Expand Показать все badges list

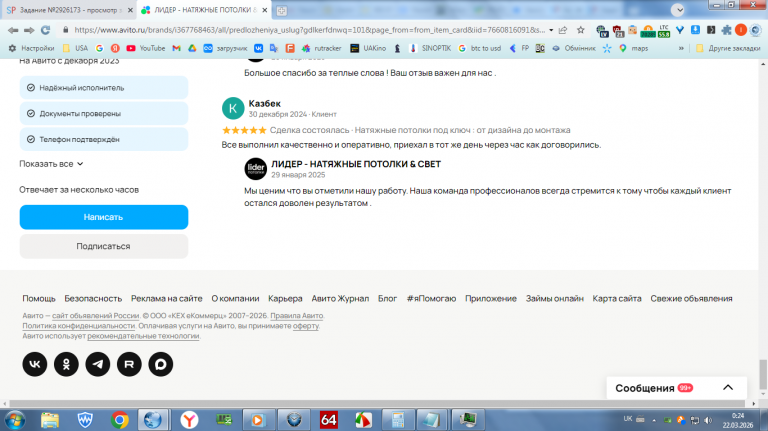[51, 164]
